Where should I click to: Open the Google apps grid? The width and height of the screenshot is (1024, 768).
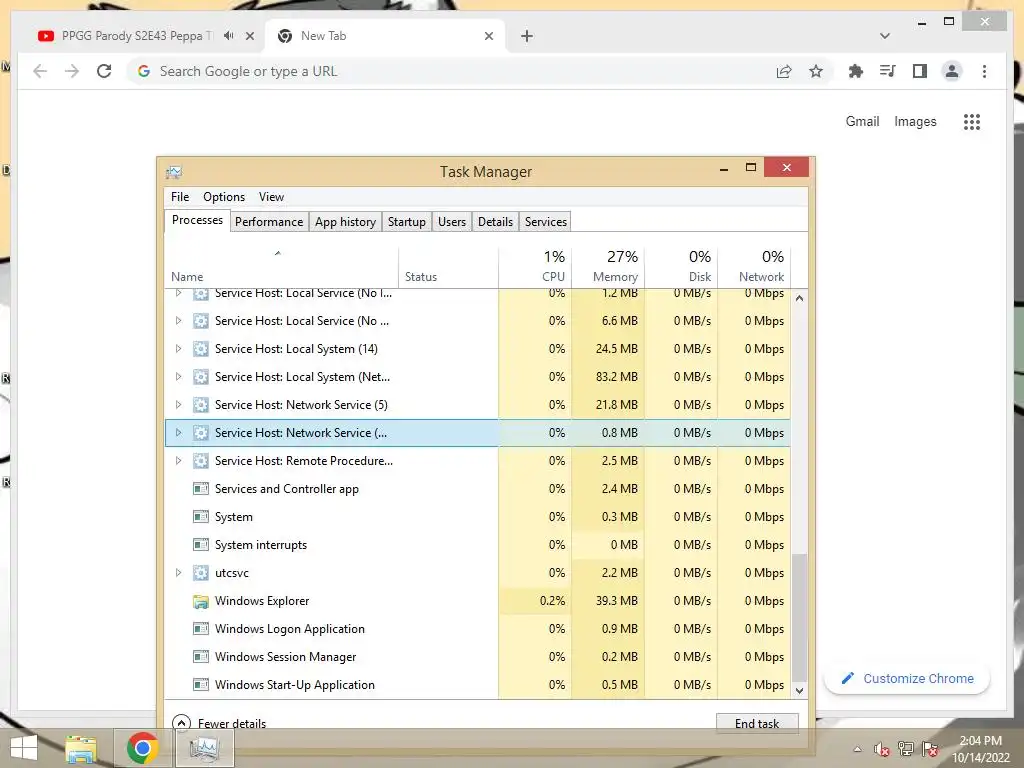pos(972,121)
